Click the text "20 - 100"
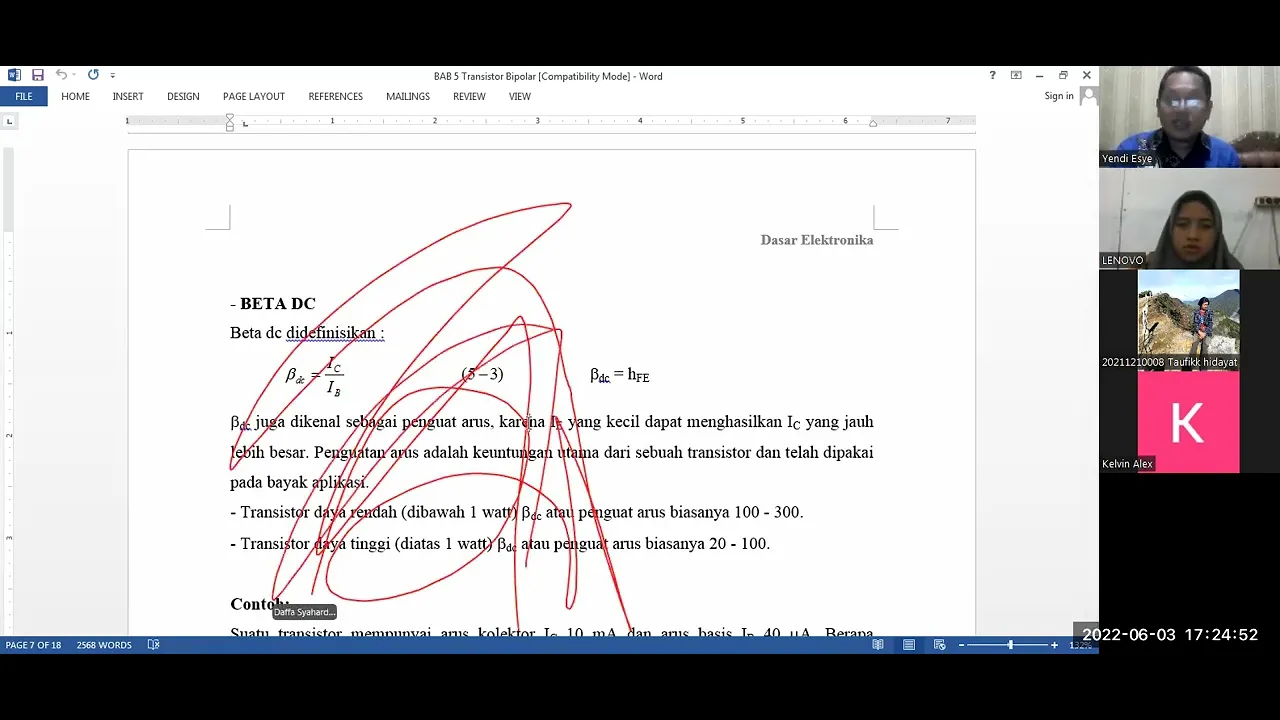This screenshot has width=1280, height=720. [x=738, y=544]
